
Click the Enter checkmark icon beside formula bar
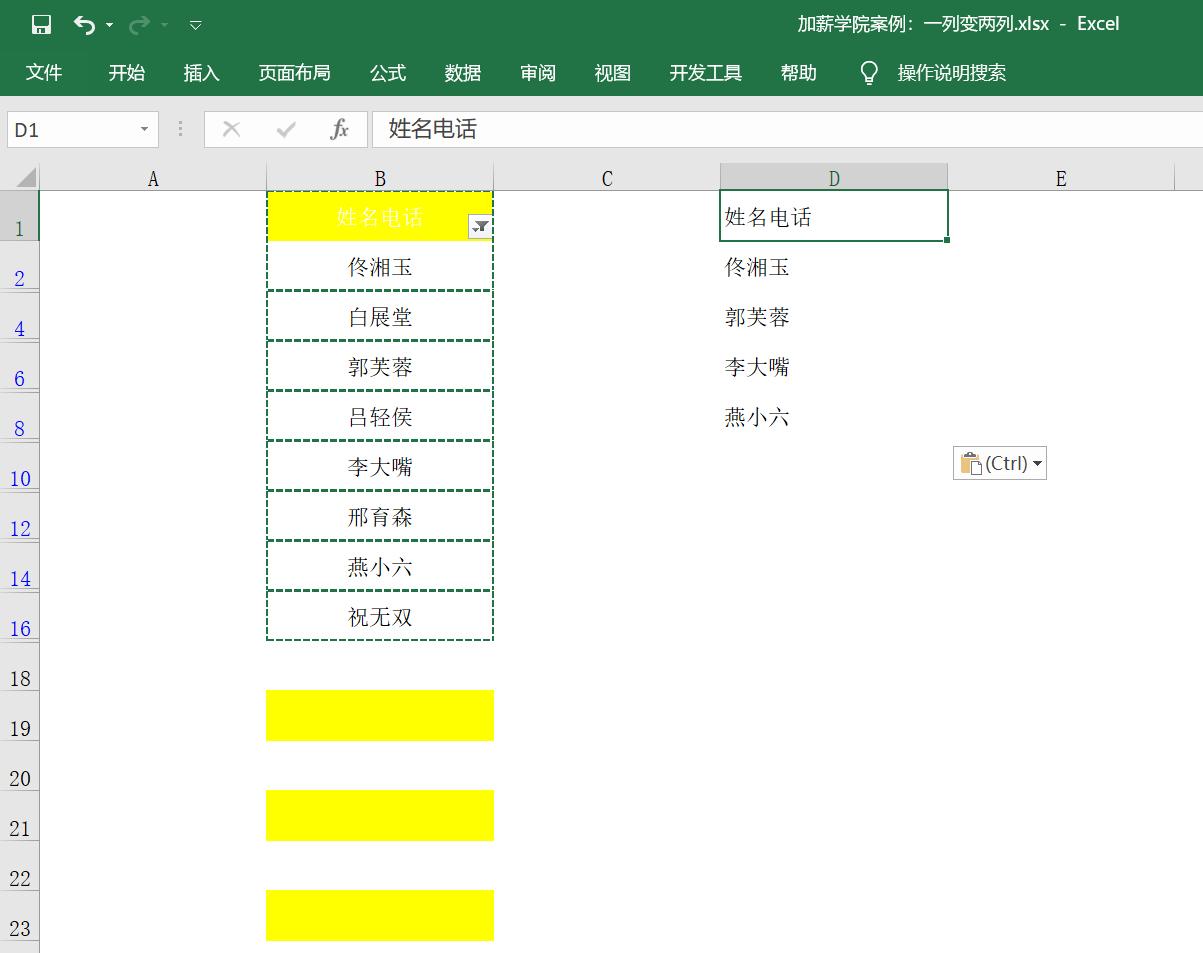pyautogui.click(x=286, y=128)
